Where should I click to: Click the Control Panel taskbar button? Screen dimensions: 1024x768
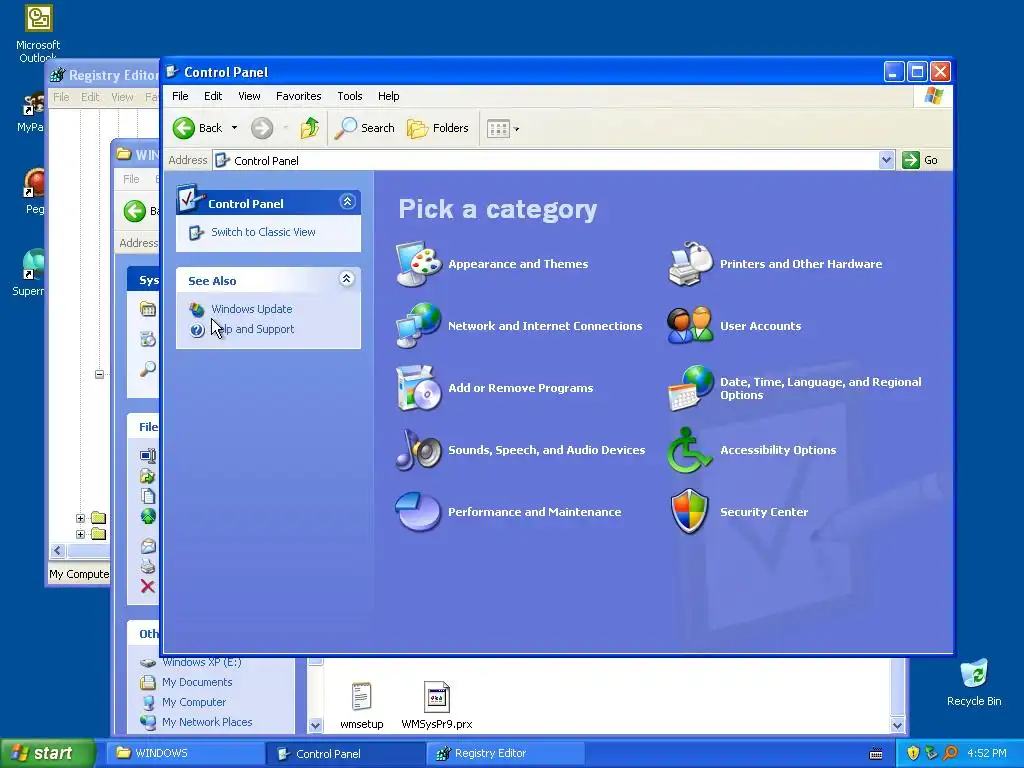click(x=346, y=753)
